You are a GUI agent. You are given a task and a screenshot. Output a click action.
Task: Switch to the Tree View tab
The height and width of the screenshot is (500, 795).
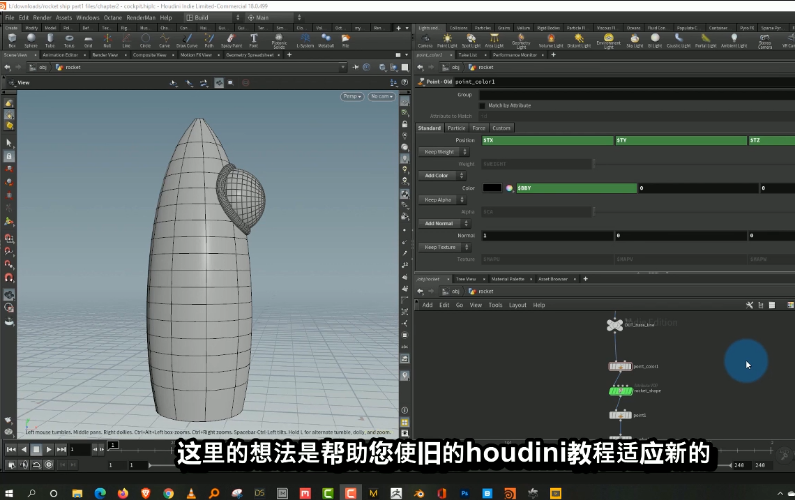tap(465, 279)
